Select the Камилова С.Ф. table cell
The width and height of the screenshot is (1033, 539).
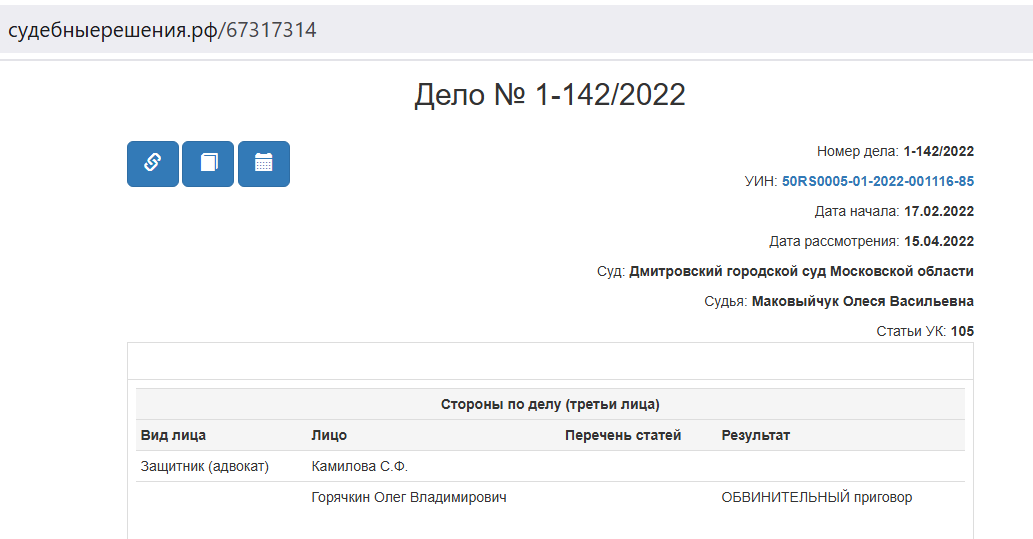(x=360, y=467)
